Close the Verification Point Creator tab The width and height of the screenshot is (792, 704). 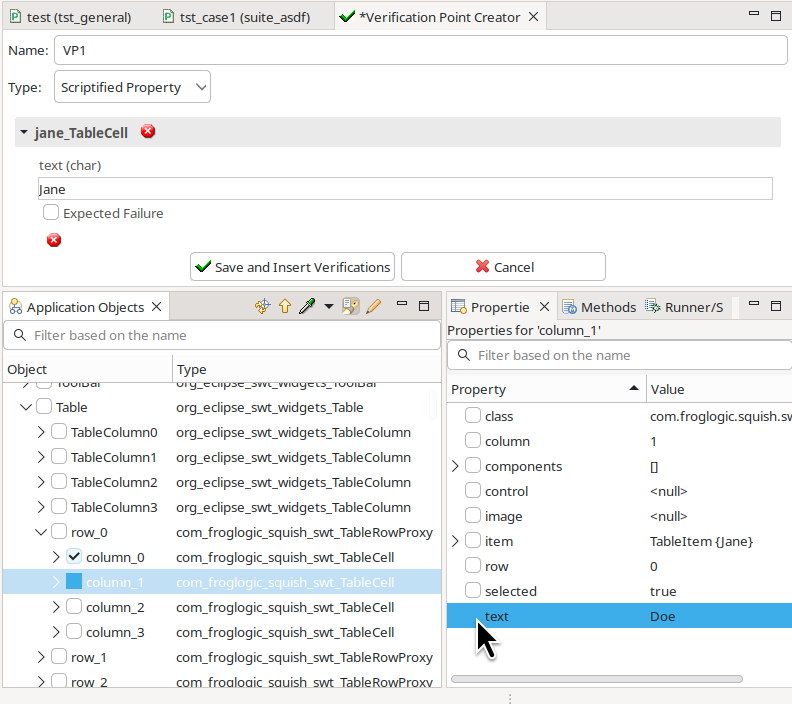click(x=534, y=17)
